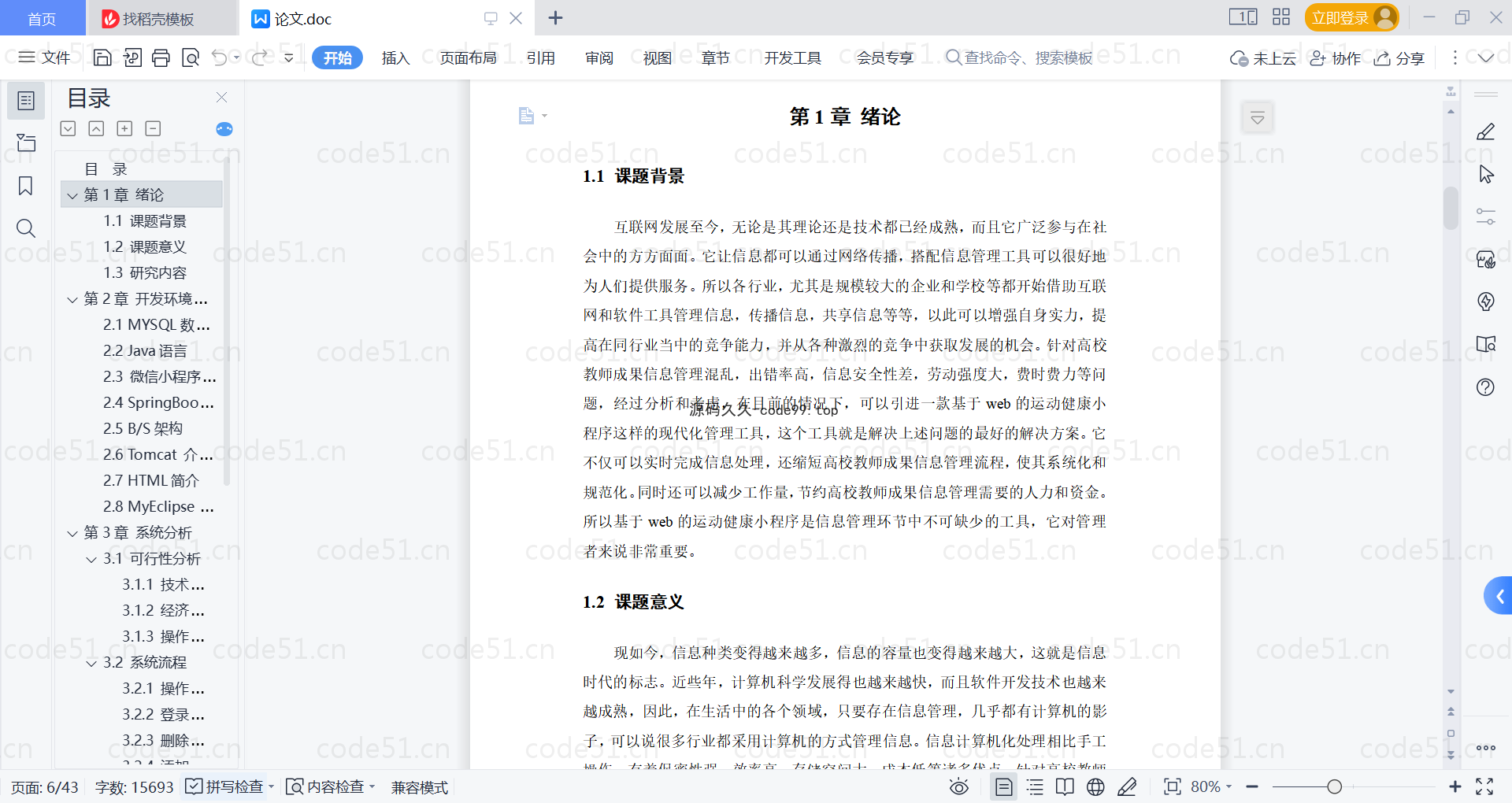The width and height of the screenshot is (1512, 803).
Task: Click the select cursor icon in right sidebar
Action: (1485, 174)
